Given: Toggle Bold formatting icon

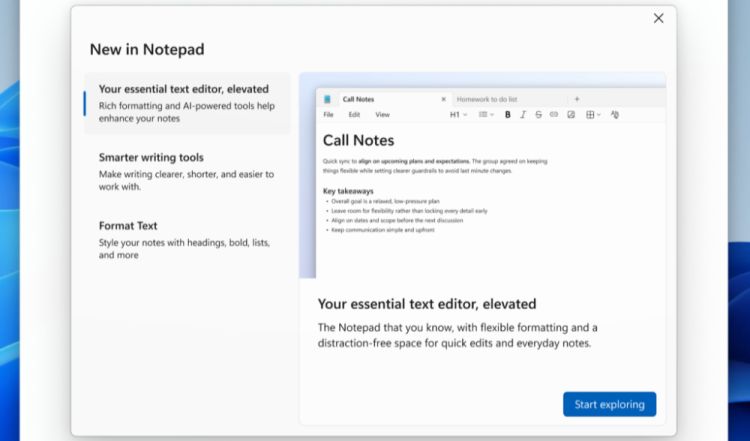Looking at the screenshot, I should (507, 115).
